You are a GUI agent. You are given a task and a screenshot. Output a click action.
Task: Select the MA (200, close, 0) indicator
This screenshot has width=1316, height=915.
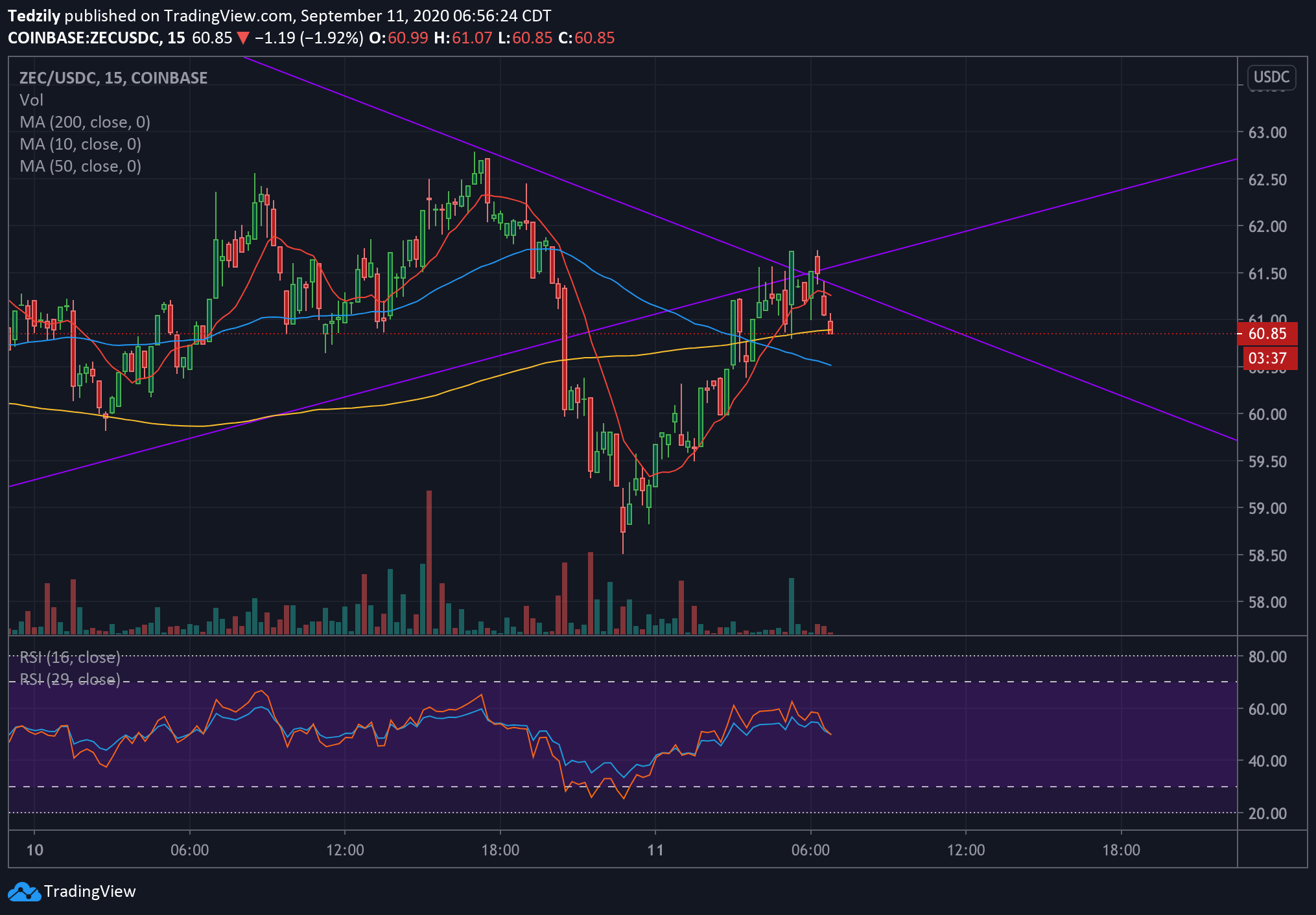[85, 122]
